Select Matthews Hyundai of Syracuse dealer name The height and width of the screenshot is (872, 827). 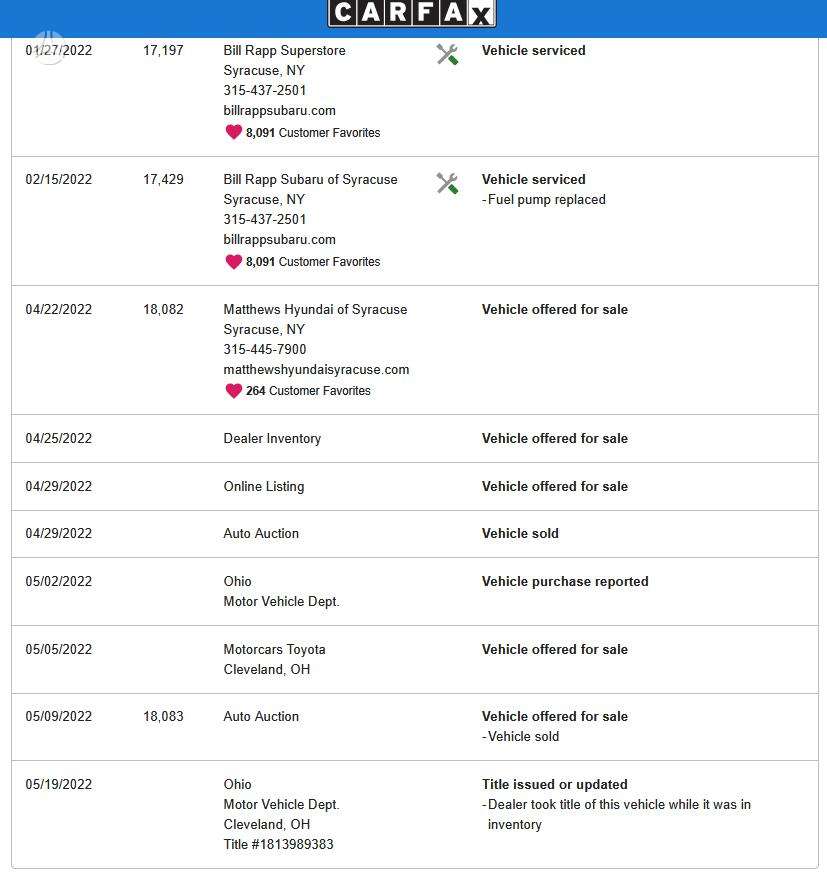pos(315,309)
